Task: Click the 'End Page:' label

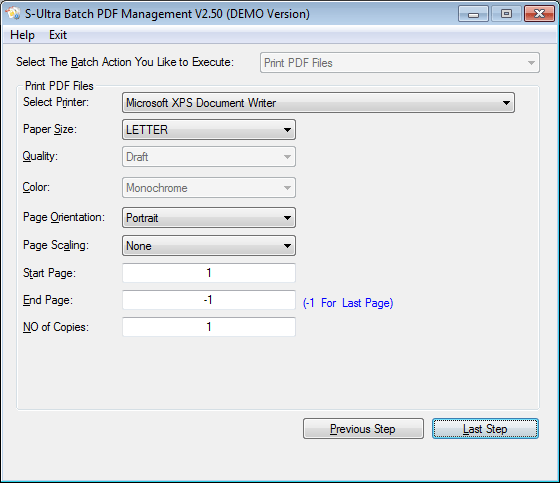Action: [x=48, y=300]
